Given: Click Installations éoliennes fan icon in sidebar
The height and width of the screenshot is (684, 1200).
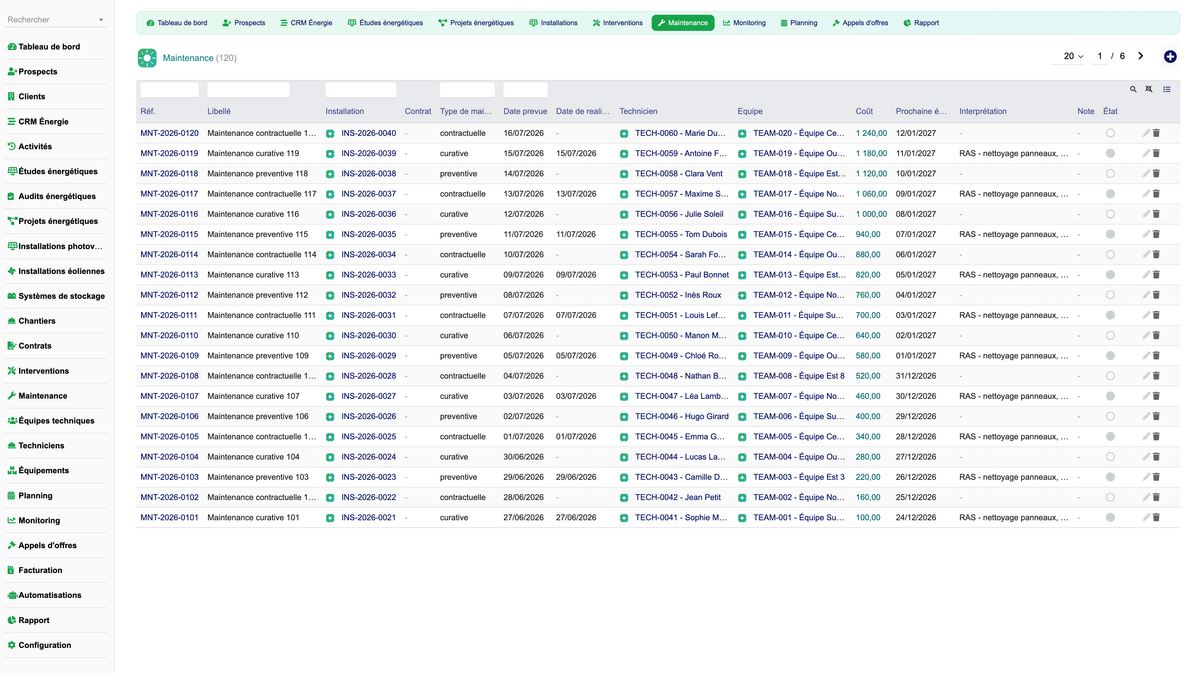Looking at the screenshot, I should pyautogui.click(x=12, y=271).
